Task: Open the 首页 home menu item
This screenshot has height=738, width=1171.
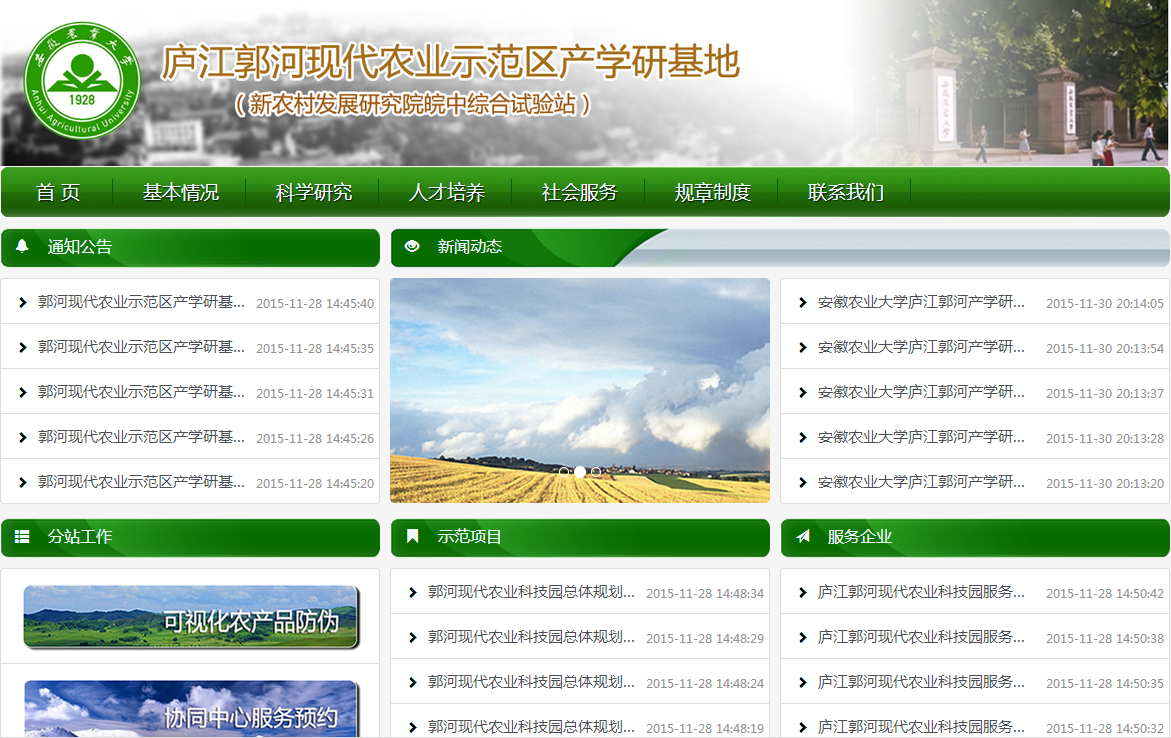Action: coord(58,192)
